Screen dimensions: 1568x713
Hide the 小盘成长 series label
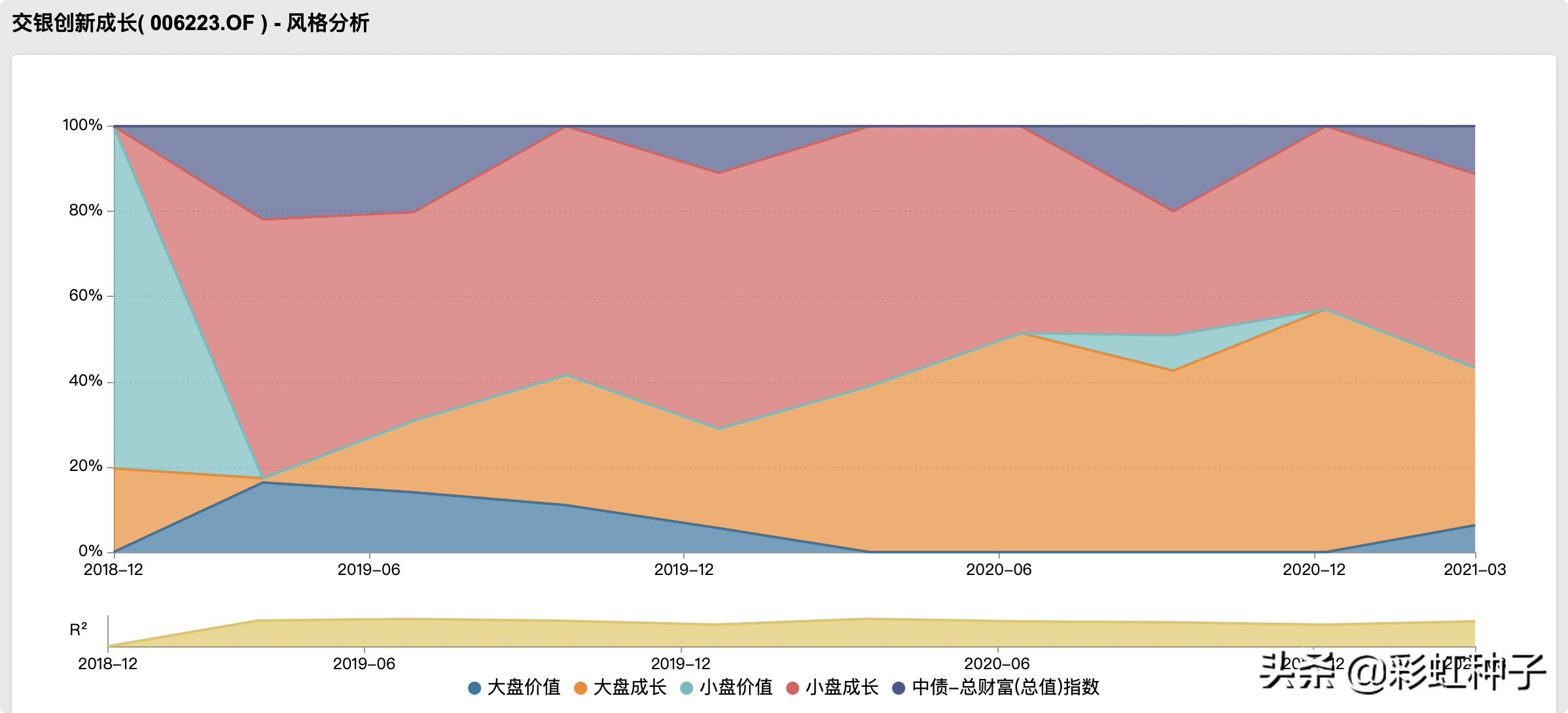pyautogui.click(x=842, y=687)
